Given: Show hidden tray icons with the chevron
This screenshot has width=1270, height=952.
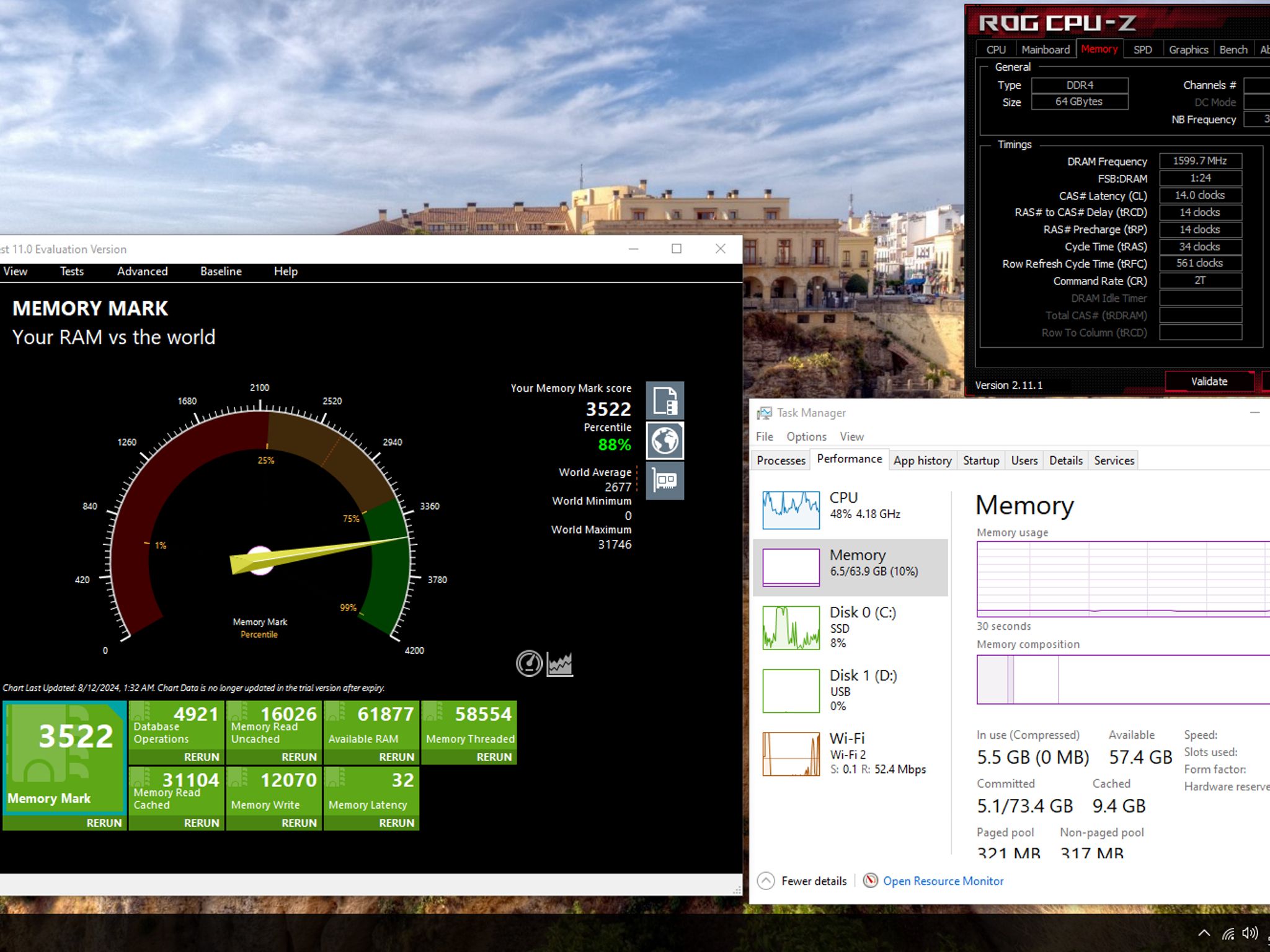Looking at the screenshot, I should click(x=1204, y=933).
